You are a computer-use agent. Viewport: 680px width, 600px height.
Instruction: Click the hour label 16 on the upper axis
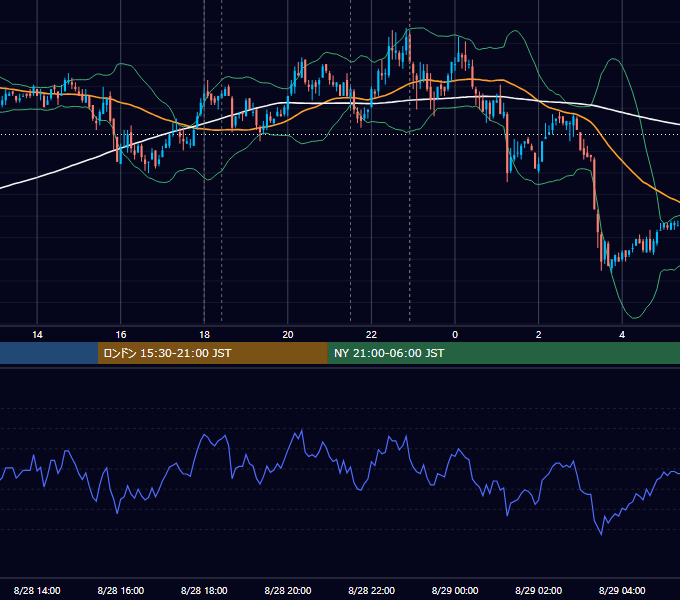pyautogui.click(x=121, y=335)
